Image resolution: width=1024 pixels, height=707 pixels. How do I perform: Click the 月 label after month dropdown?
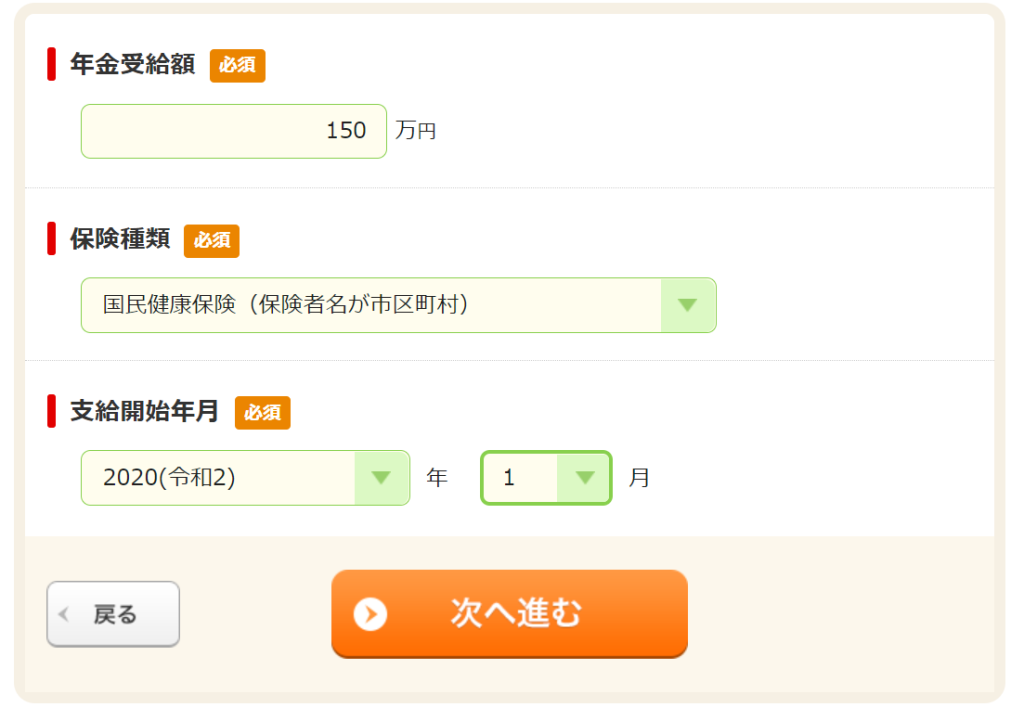[x=639, y=478]
